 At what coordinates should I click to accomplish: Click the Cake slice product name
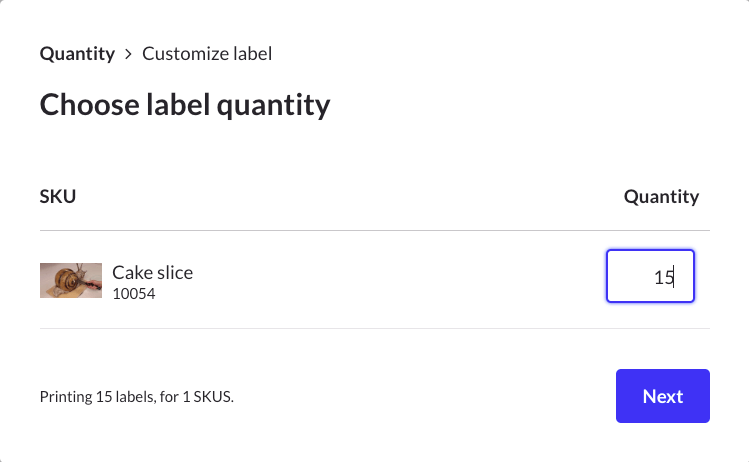[152, 272]
